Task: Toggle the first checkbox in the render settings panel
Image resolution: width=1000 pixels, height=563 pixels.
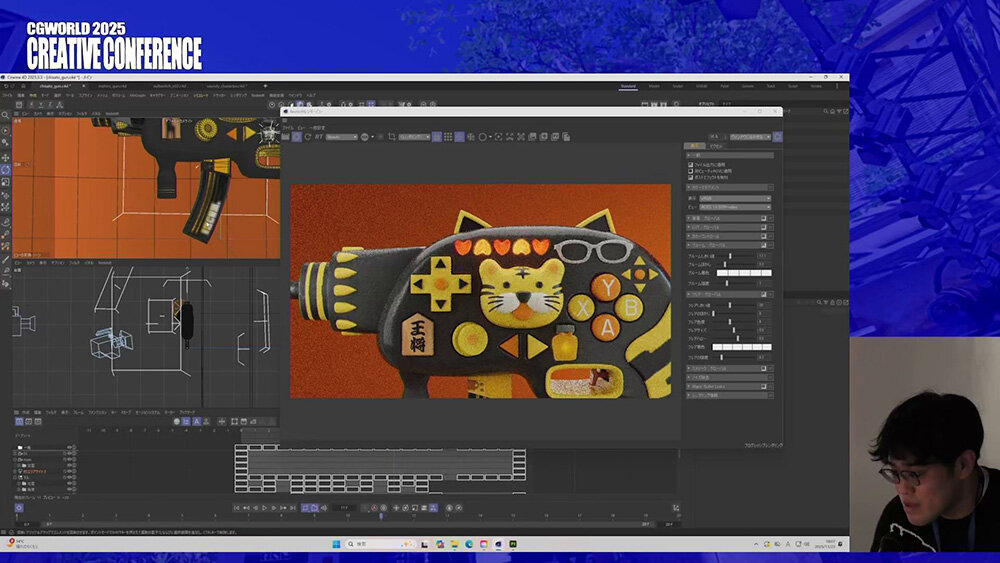Action: 690,165
